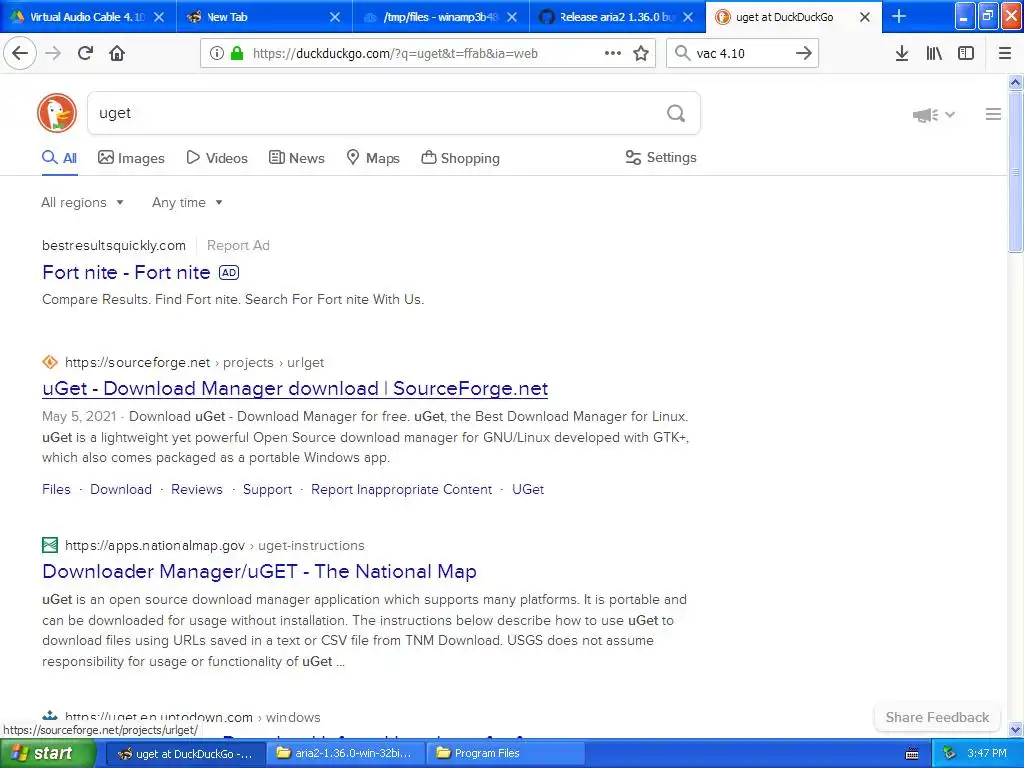Viewport: 1024px width, 768px height.
Task: Close the Virtual Audio Cable tab
Action: (x=159, y=17)
